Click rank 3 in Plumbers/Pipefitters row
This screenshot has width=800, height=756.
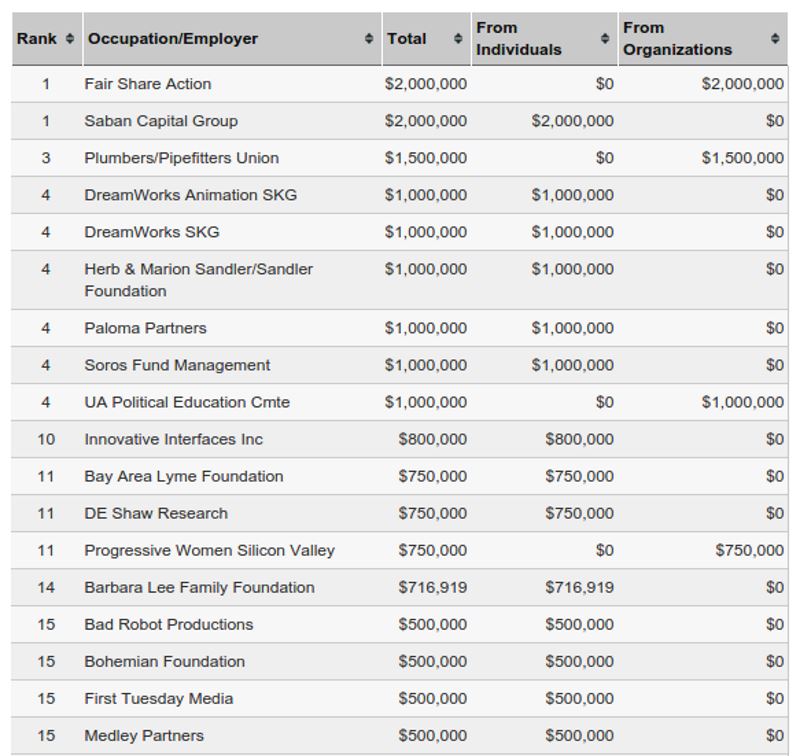pos(46,158)
